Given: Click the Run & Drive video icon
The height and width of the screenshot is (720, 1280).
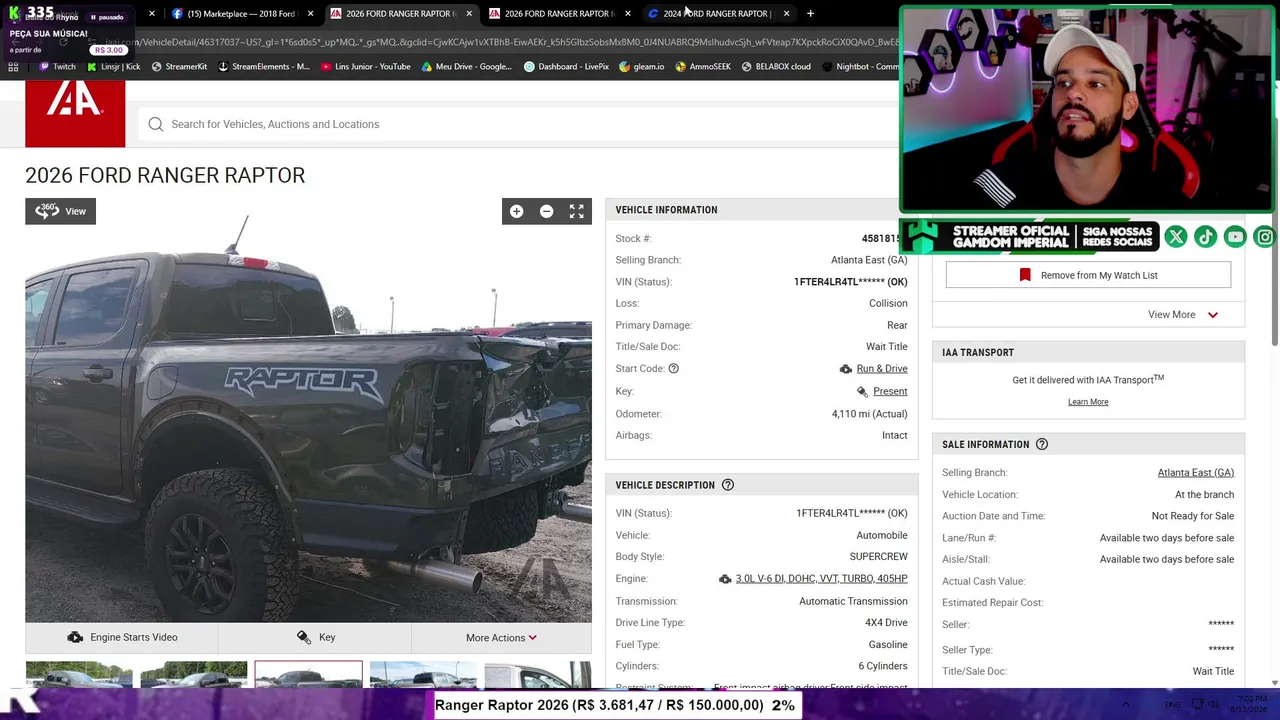Looking at the screenshot, I should (846, 369).
